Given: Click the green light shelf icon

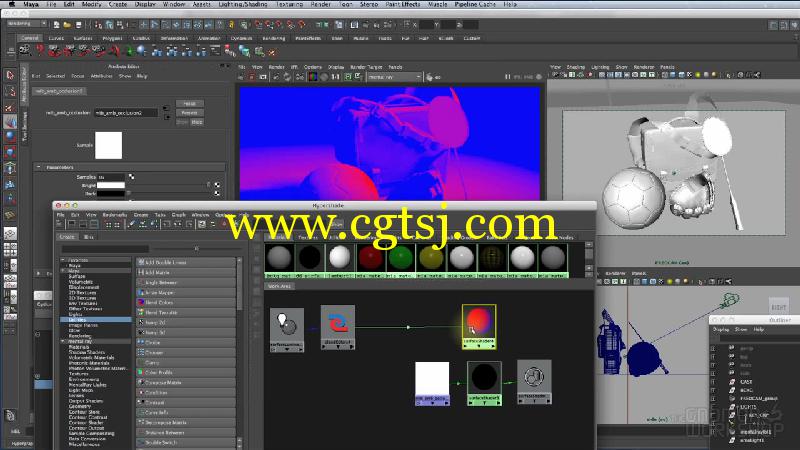Looking at the screenshot, I should click(x=130, y=51).
